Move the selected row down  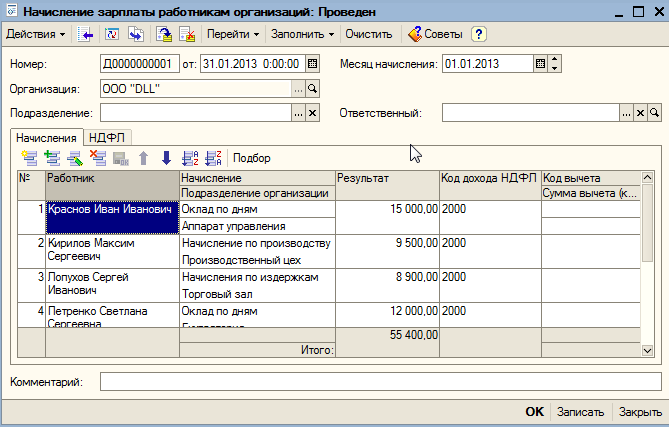[x=166, y=157]
